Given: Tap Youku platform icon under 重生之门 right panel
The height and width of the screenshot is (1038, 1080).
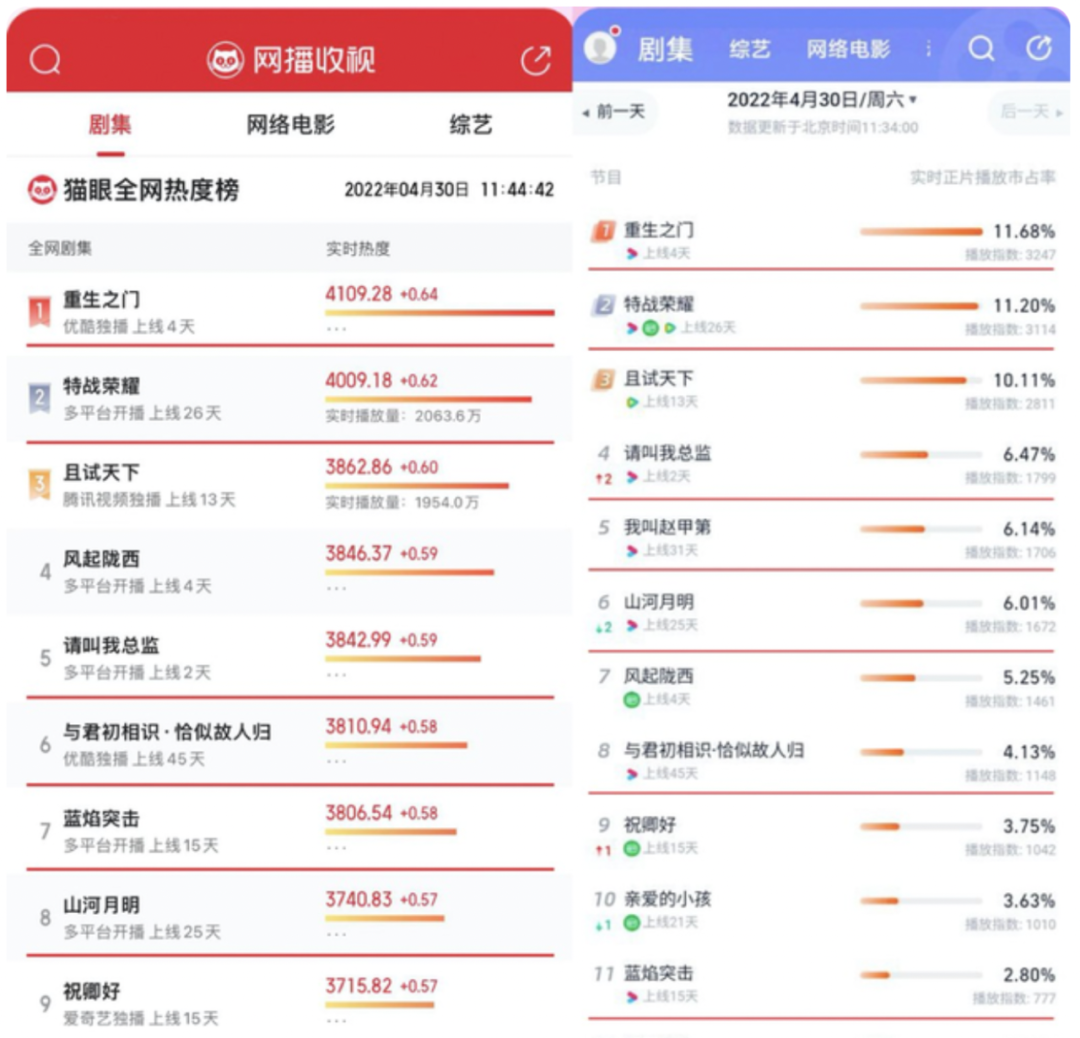Looking at the screenshot, I should tap(632, 253).
